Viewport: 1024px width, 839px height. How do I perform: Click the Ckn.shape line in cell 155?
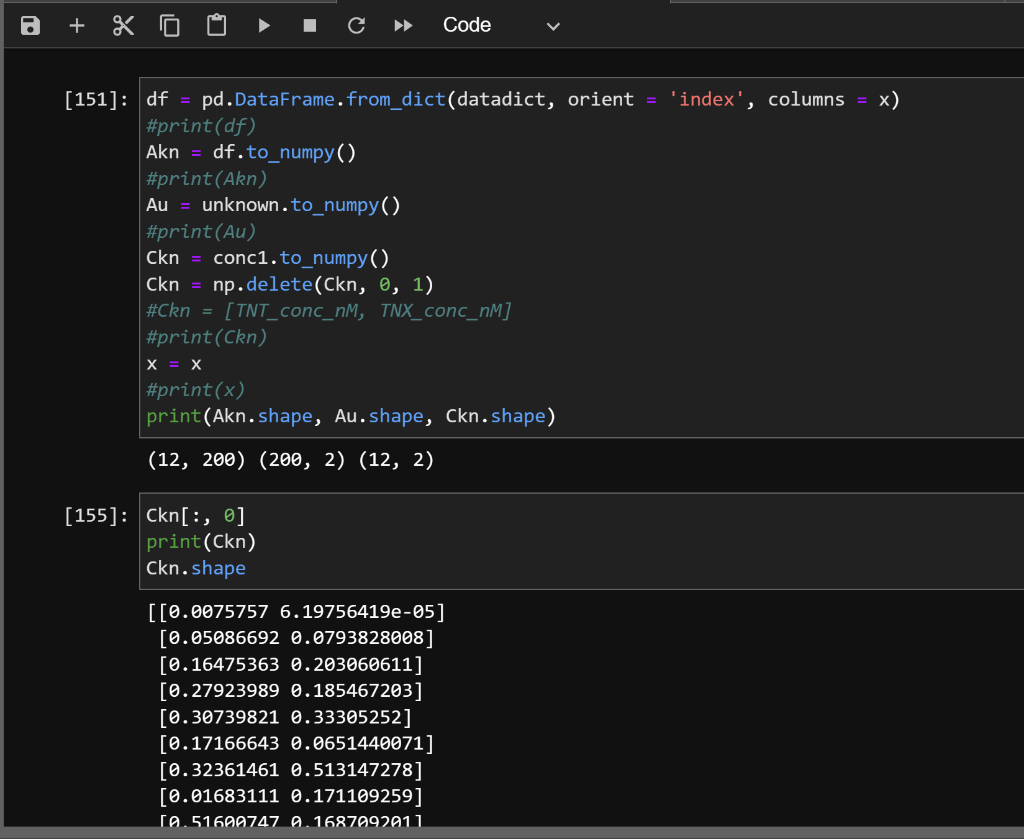click(x=195, y=567)
